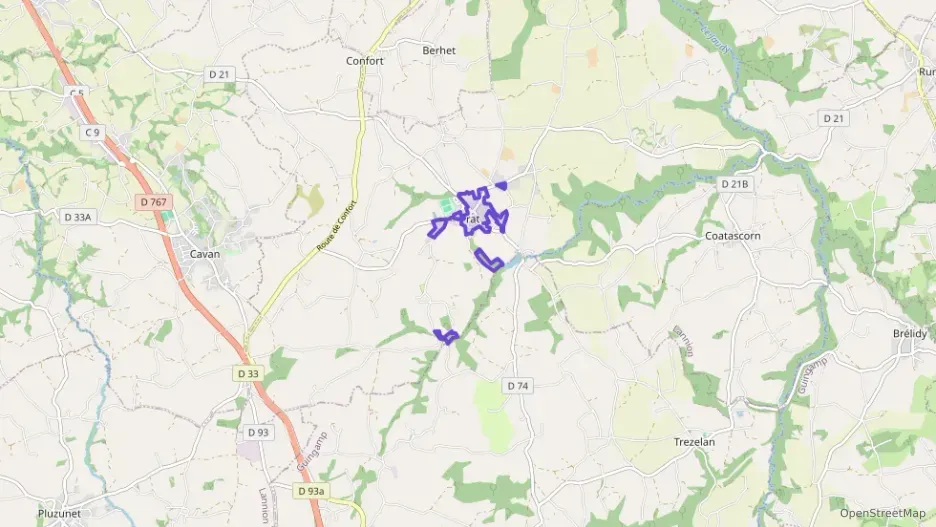Select the D 74 road marker
This screenshot has width=936, height=527.
tap(518, 386)
